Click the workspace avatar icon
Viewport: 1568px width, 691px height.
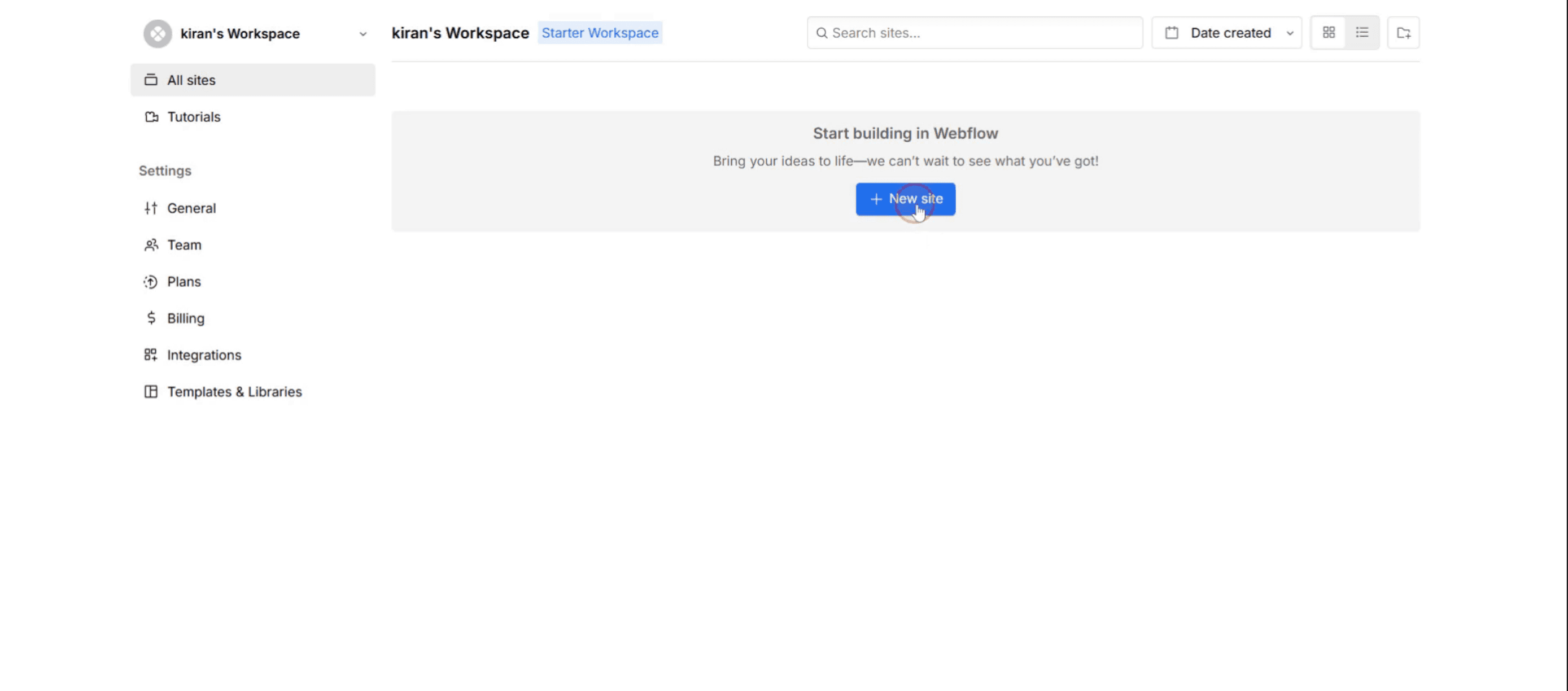158,33
